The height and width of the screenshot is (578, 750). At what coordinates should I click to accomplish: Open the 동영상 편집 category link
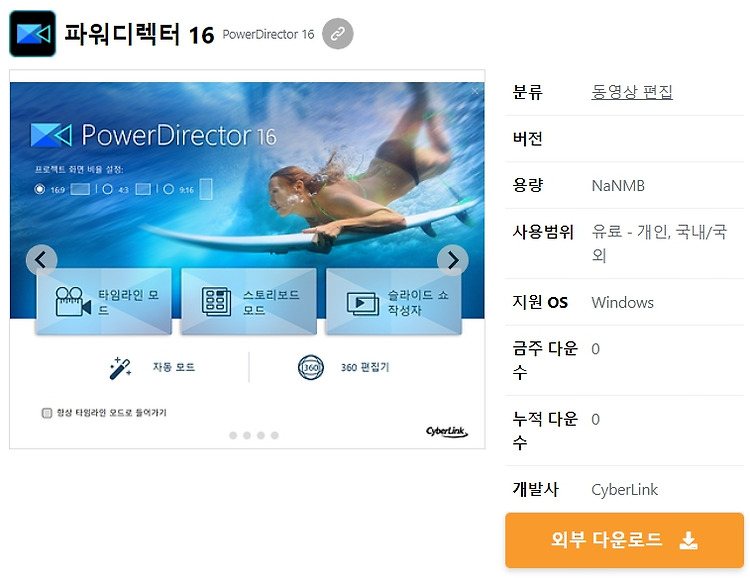632,91
